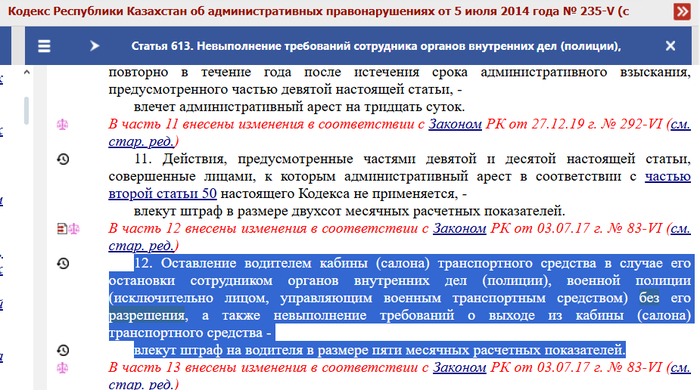Image resolution: width=700 pixels, height=390 pixels.
Task: Click the pink scales icon beside the part 13 amendment note
Action: pos(62,368)
